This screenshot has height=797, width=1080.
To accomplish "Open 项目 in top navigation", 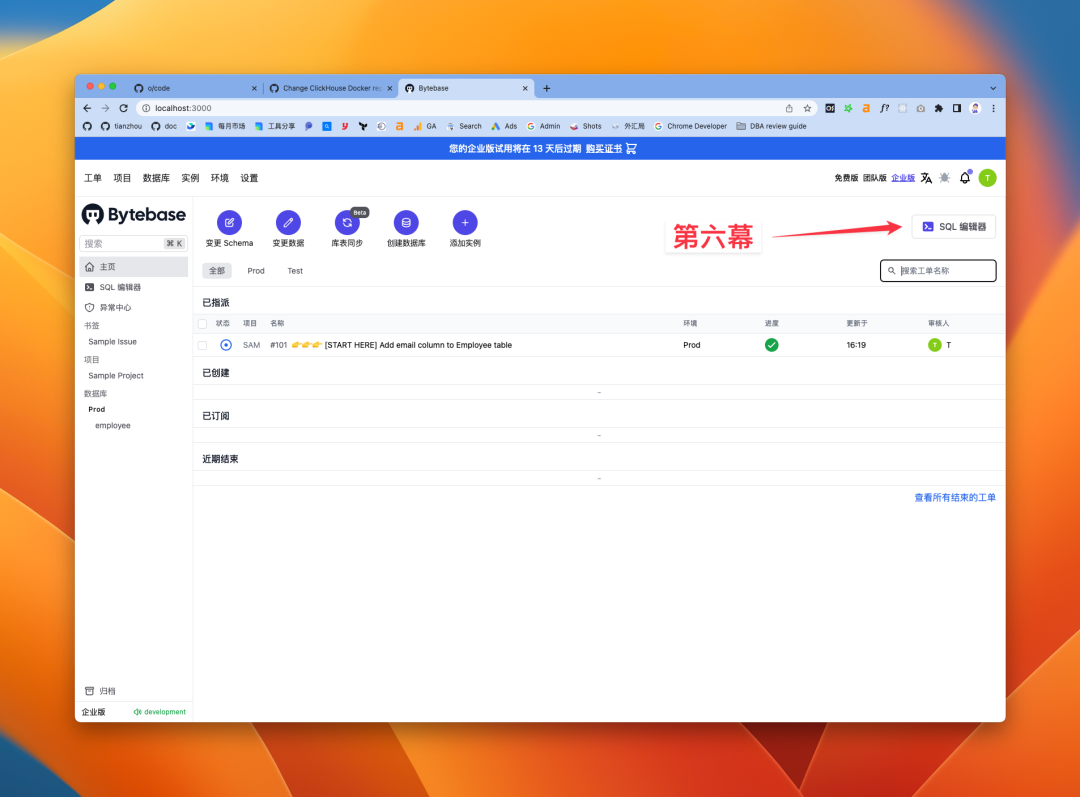I will point(122,178).
